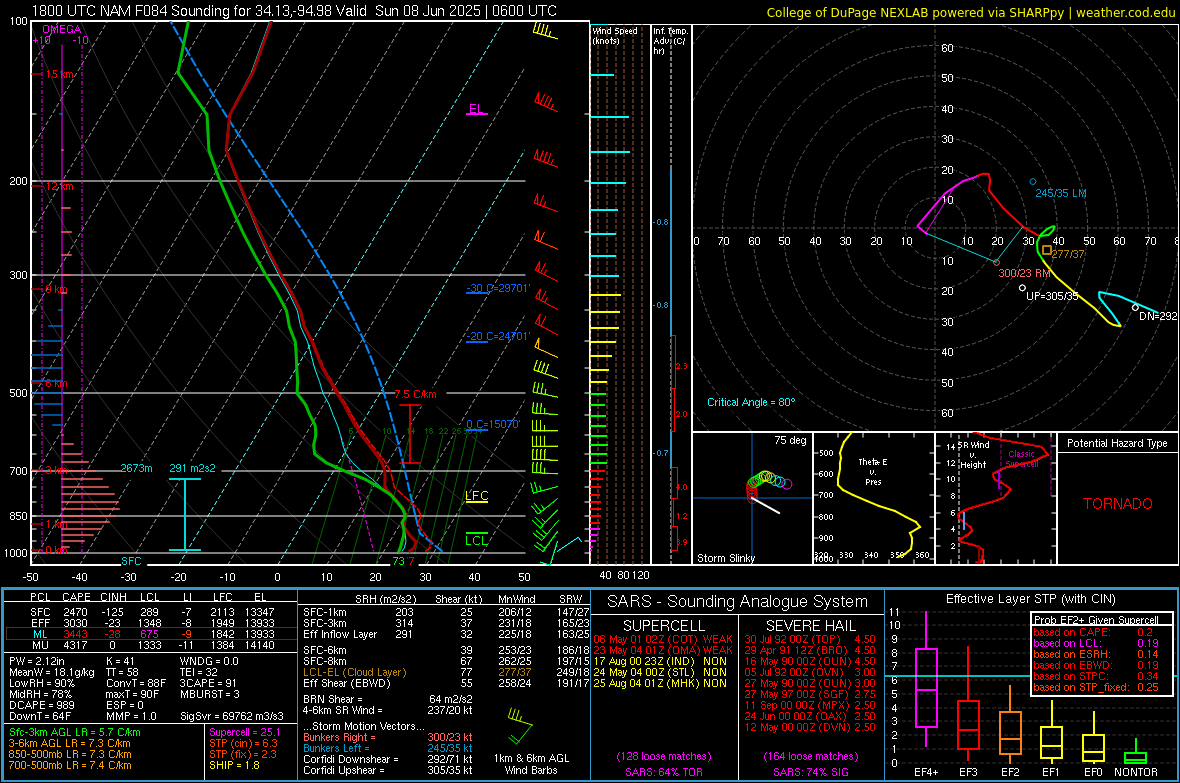Click the SR Wind v. Height inset label
1180x783 pixels.
click(973, 455)
